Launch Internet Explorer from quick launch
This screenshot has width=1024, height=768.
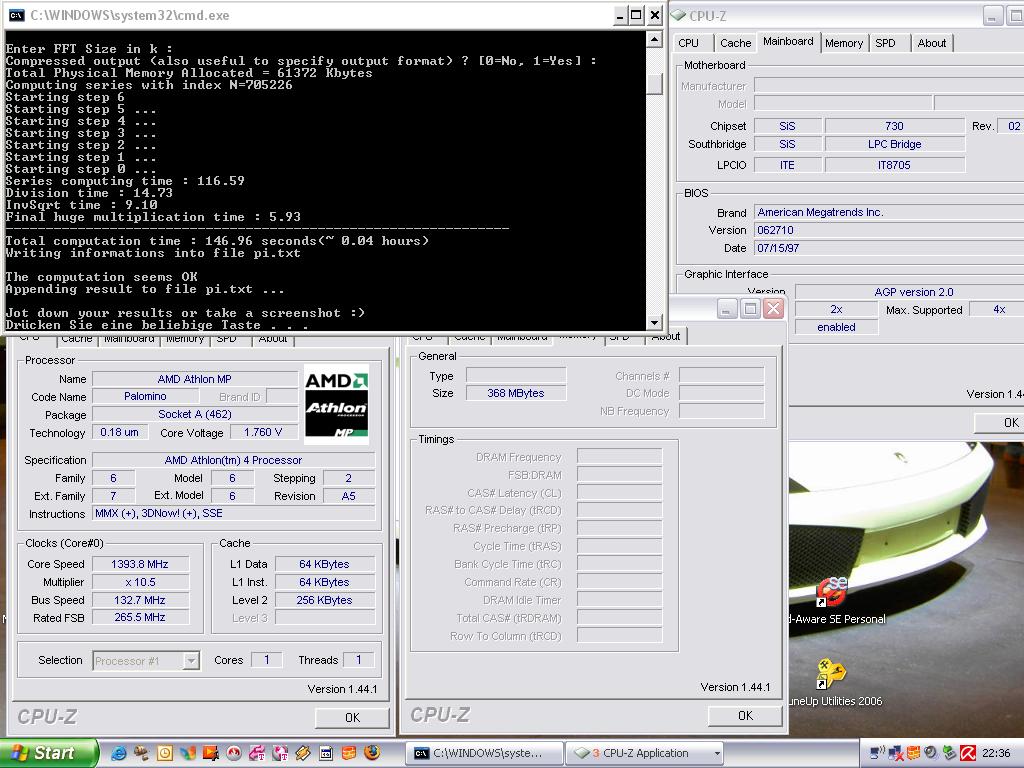[119, 753]
